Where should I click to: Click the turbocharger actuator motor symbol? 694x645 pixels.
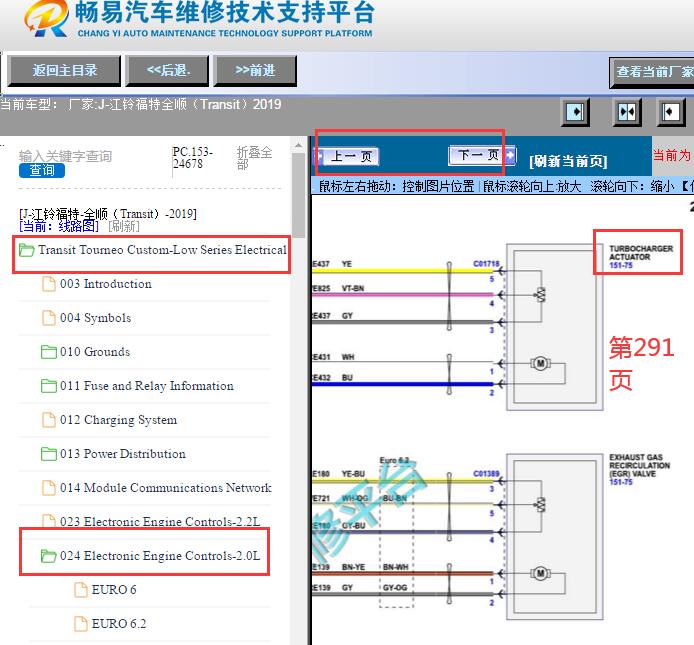click(x=540, y=364)
